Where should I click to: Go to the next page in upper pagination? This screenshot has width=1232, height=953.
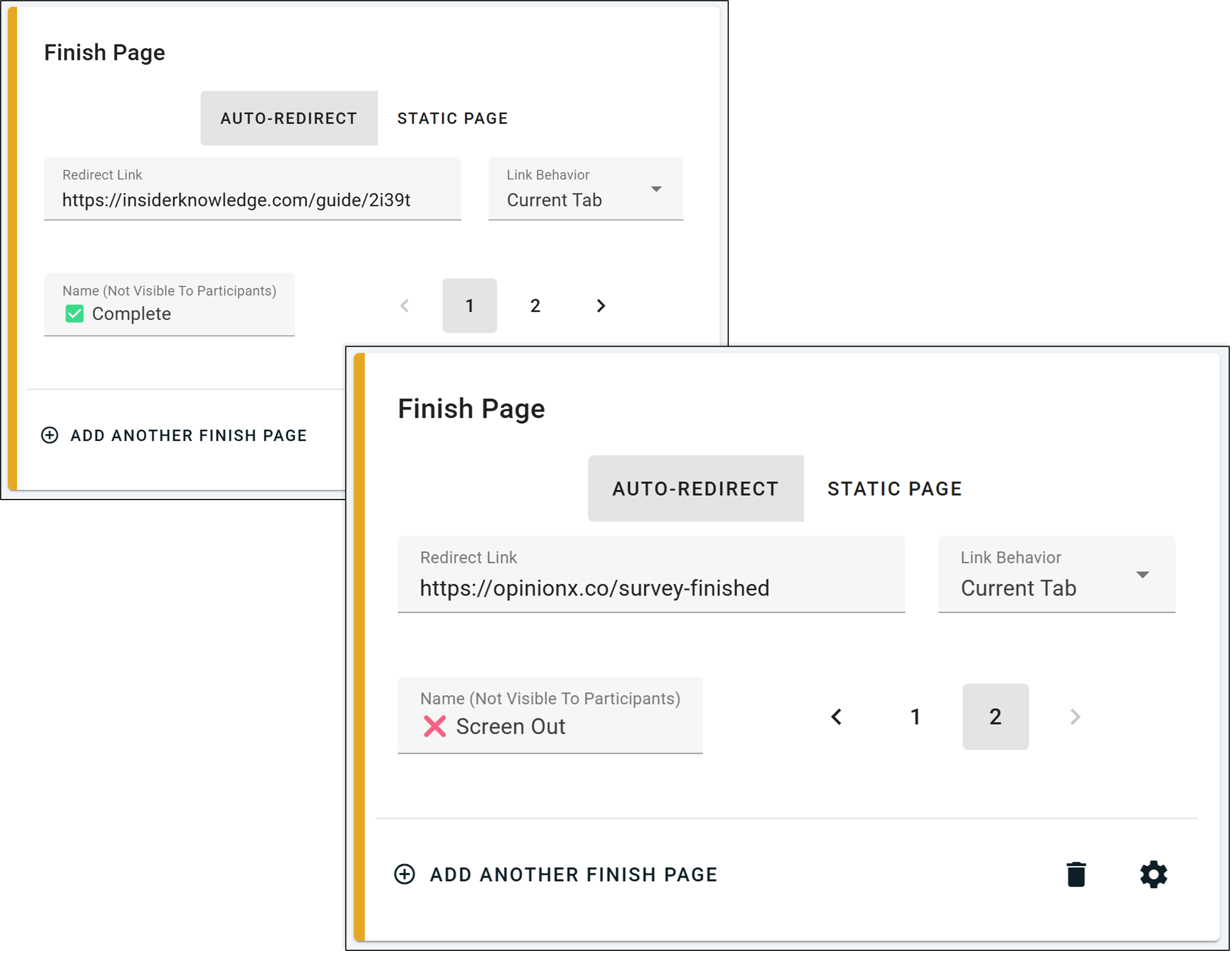(601, 306)
